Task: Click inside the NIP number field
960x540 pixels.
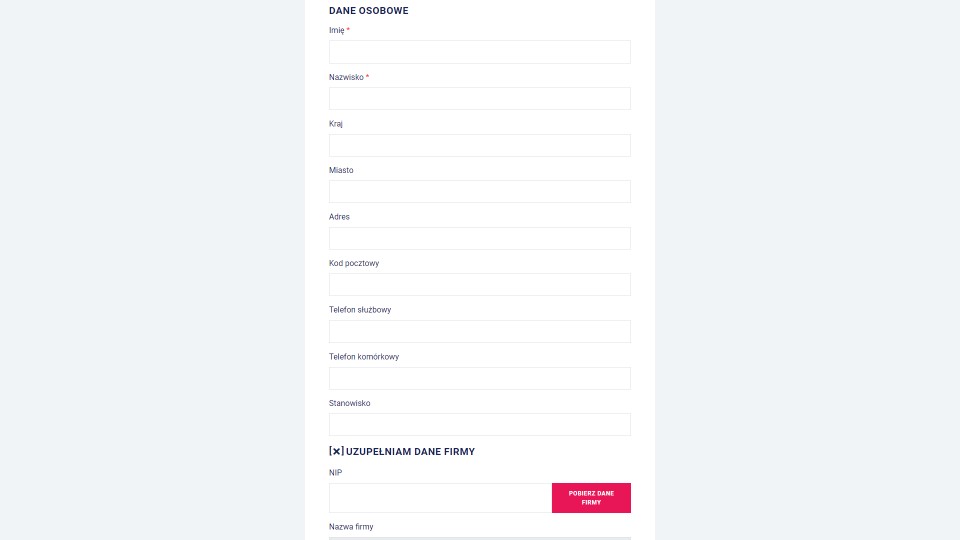Action: (x=440, y=498)
